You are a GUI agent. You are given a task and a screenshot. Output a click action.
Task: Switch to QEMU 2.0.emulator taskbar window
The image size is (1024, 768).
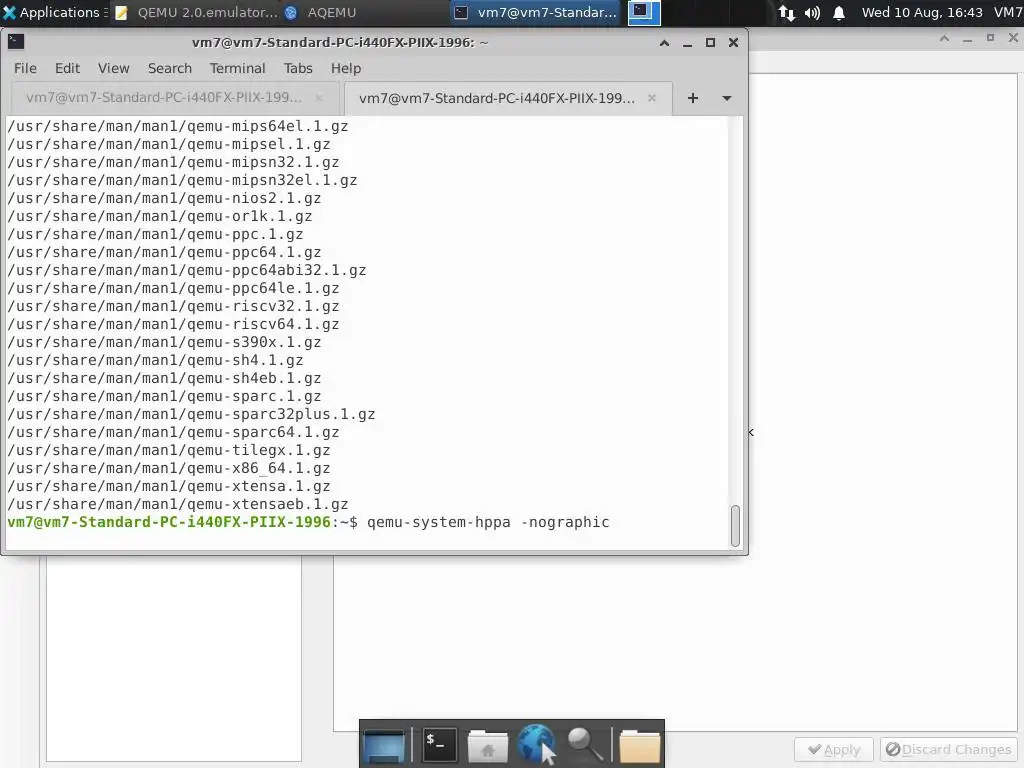196,12
